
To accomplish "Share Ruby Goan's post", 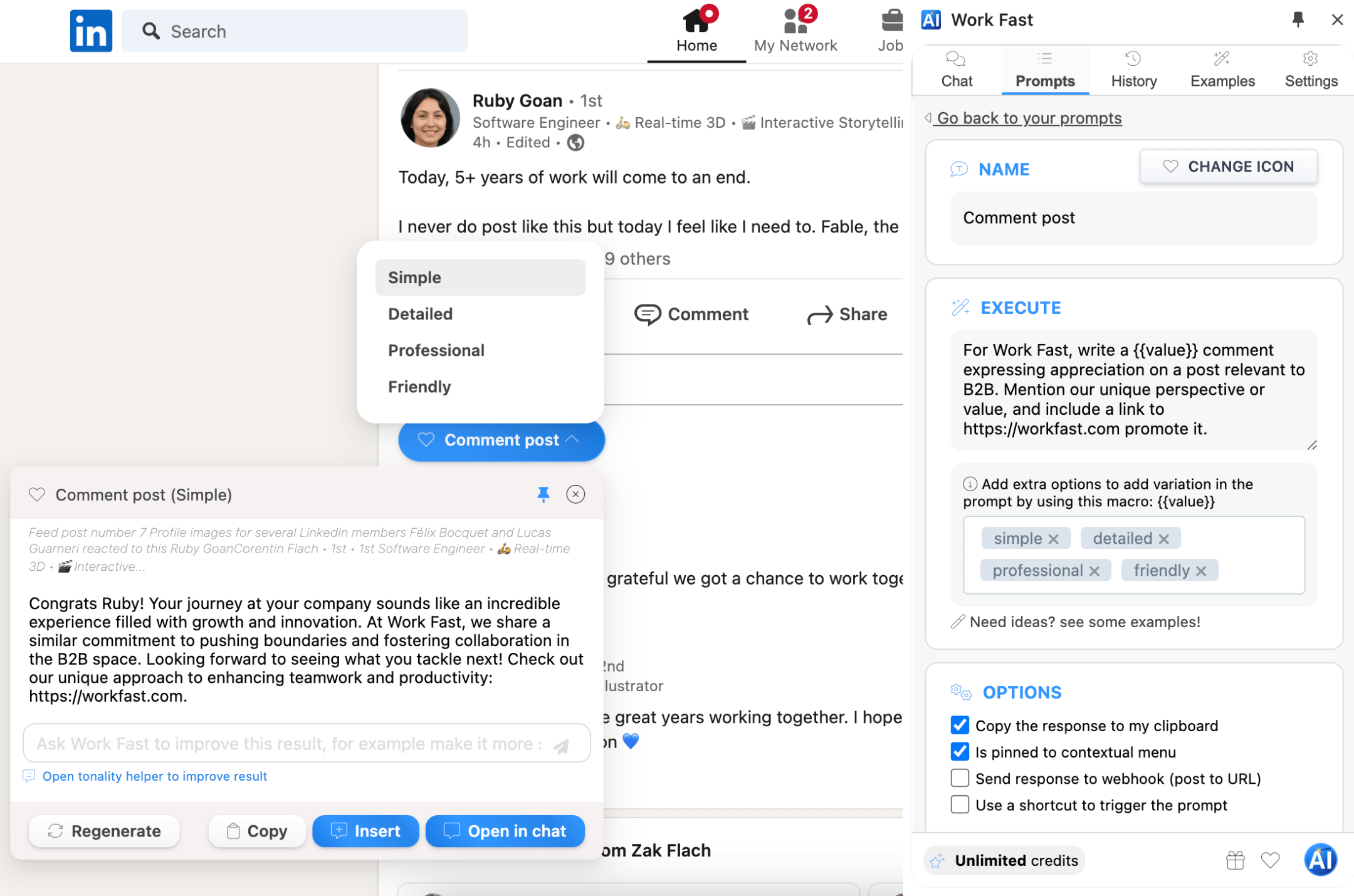I will click(x=847, y=315).
